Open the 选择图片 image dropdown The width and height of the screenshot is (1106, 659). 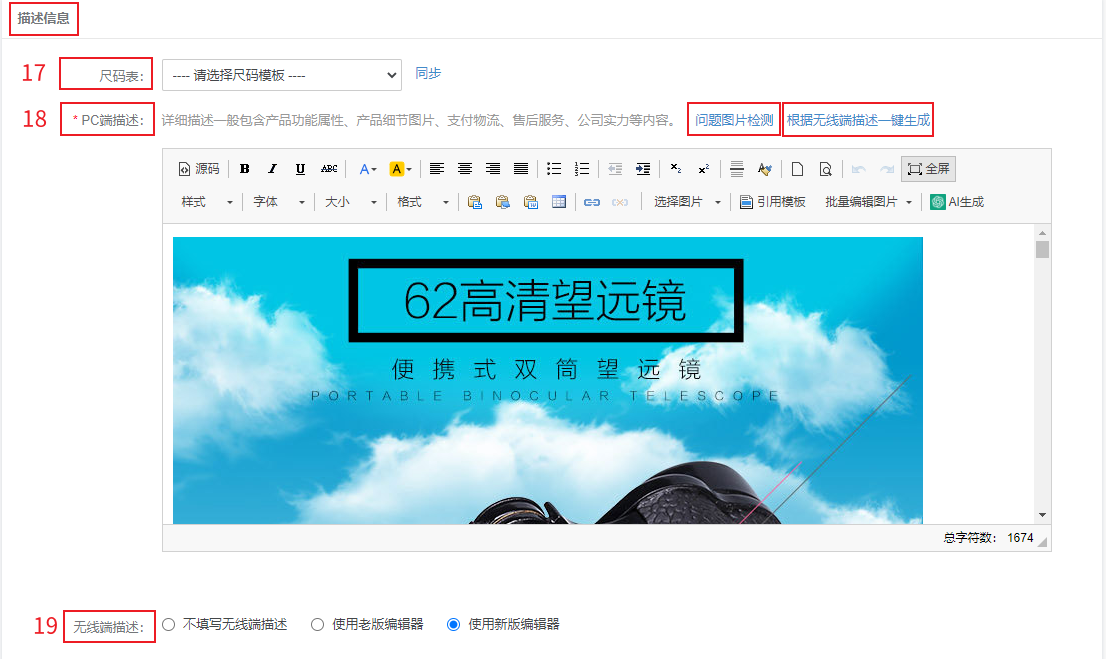(687, 202)
